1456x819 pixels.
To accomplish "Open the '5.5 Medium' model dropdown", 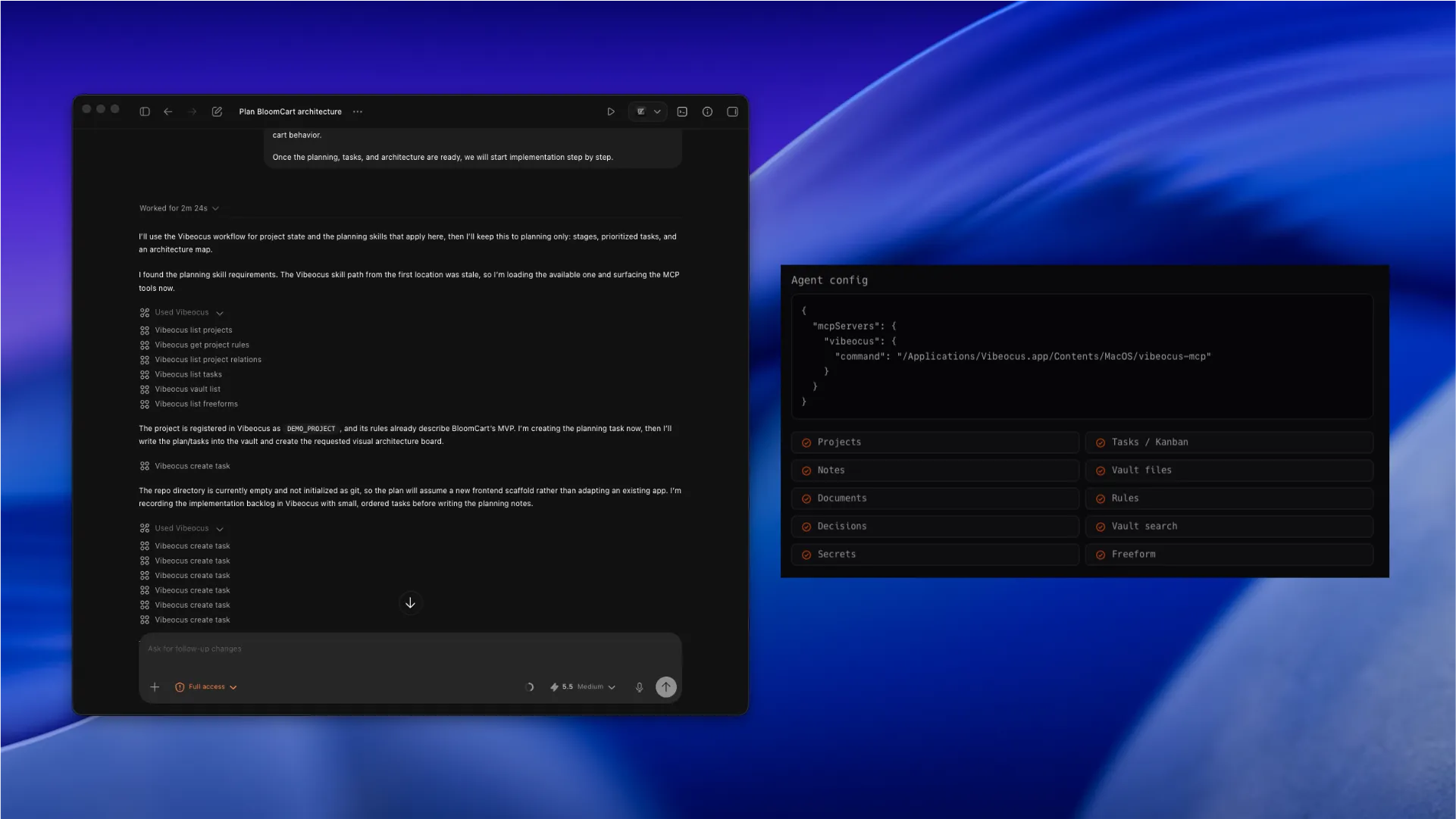I will pos(583,687).
